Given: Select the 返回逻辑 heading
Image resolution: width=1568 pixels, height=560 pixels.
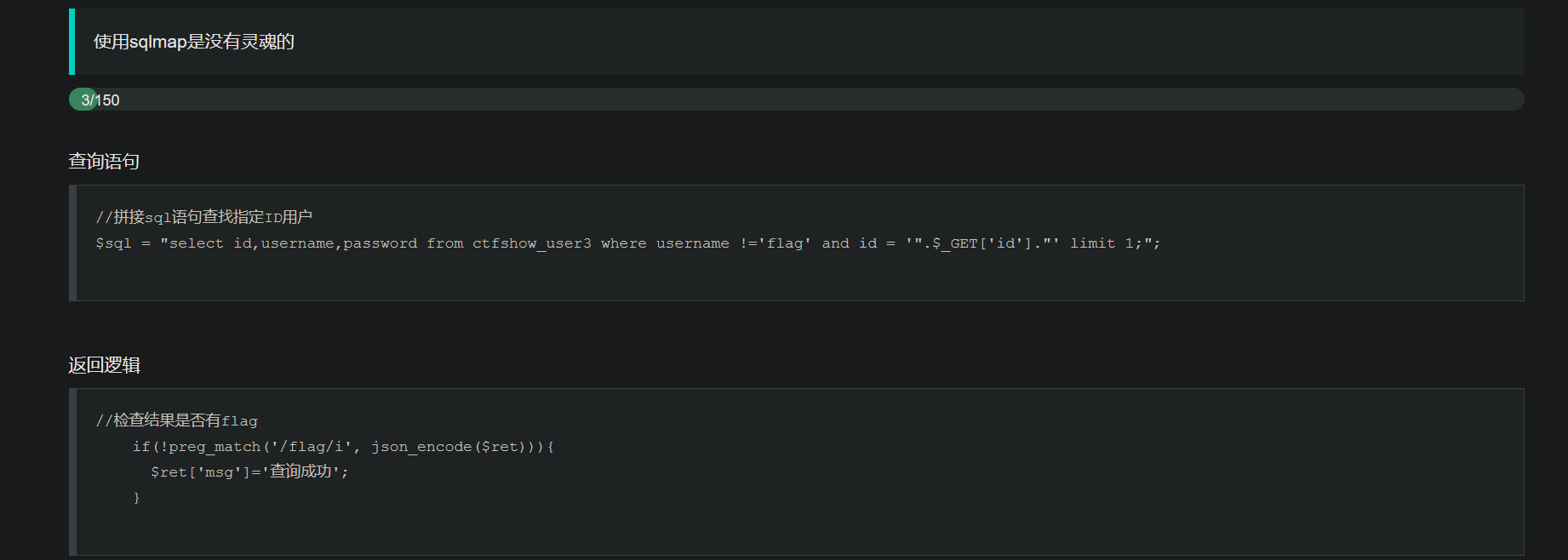Looking at the screenshot, I should [104, 365].
